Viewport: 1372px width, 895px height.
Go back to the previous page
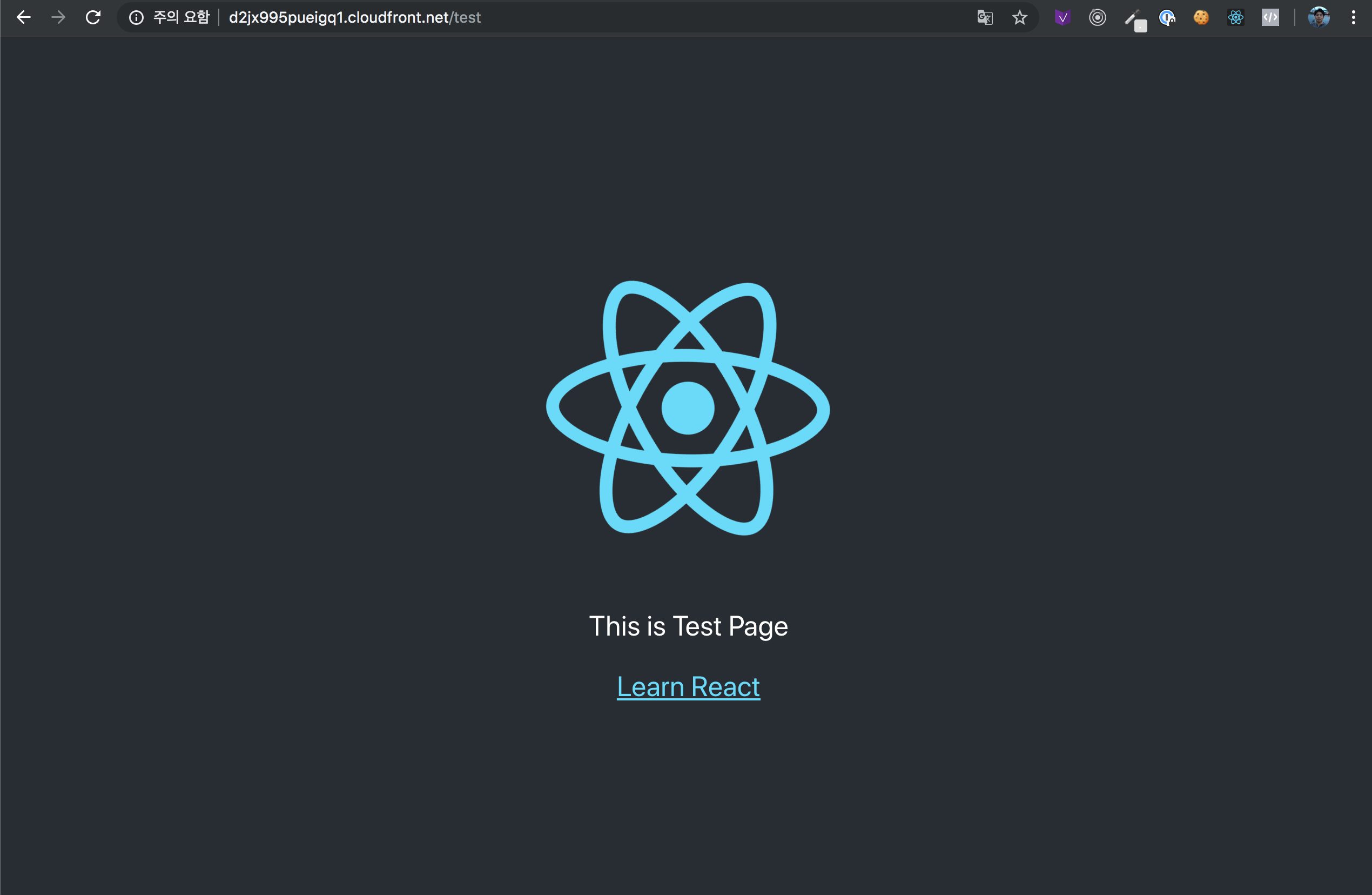tap(24, 17)
